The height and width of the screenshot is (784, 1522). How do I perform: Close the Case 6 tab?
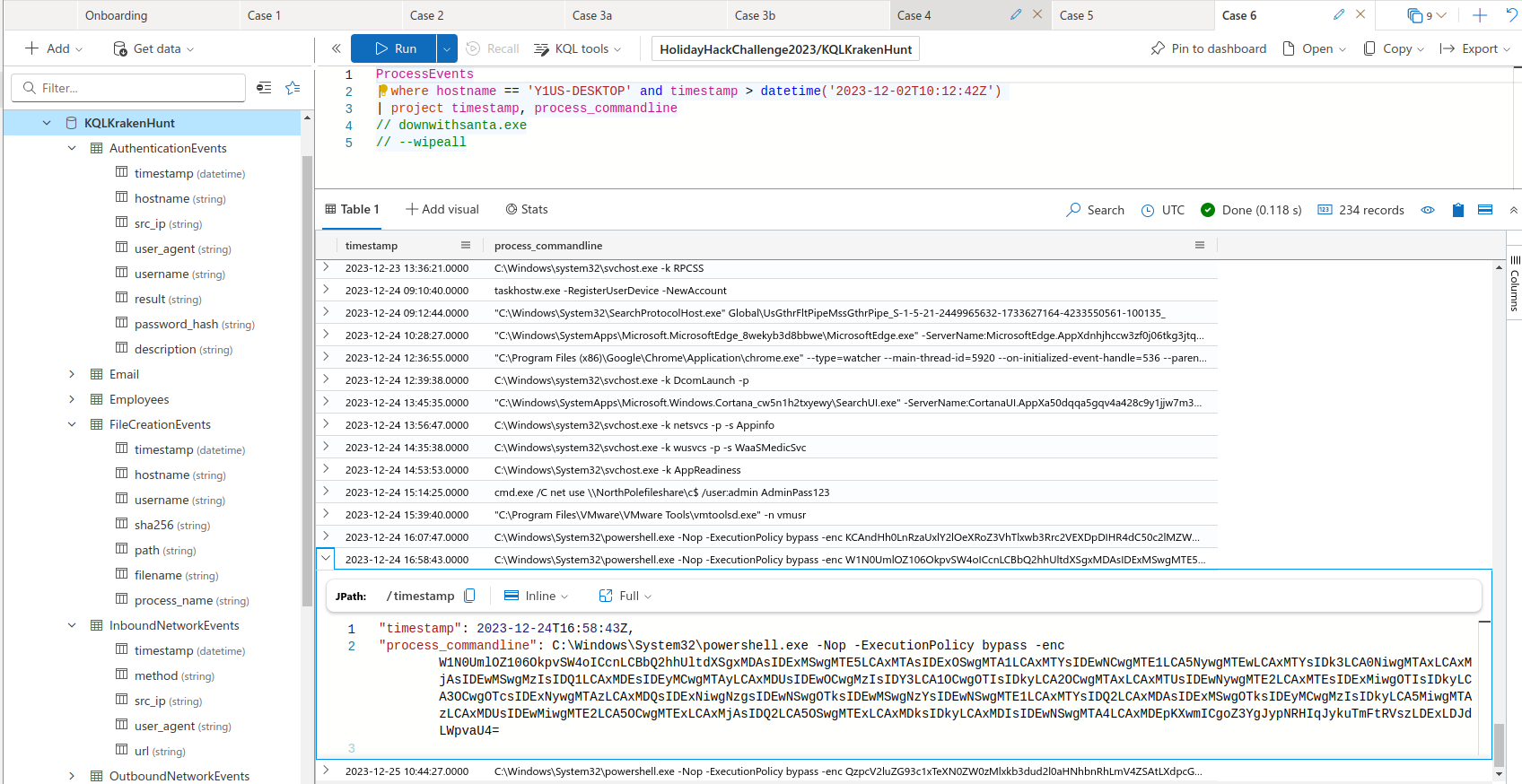pyautogui.click(x=1360, y=14)
